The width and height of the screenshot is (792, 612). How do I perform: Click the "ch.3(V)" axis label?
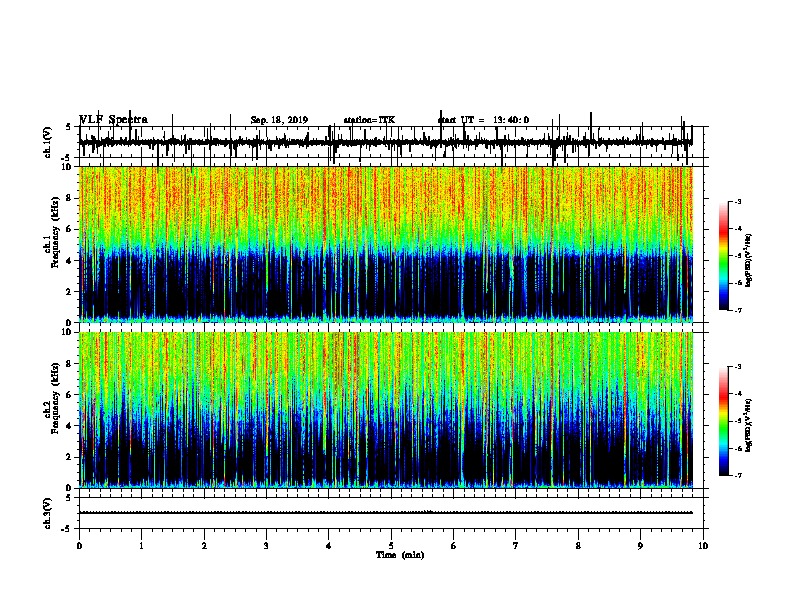point(48,513)
